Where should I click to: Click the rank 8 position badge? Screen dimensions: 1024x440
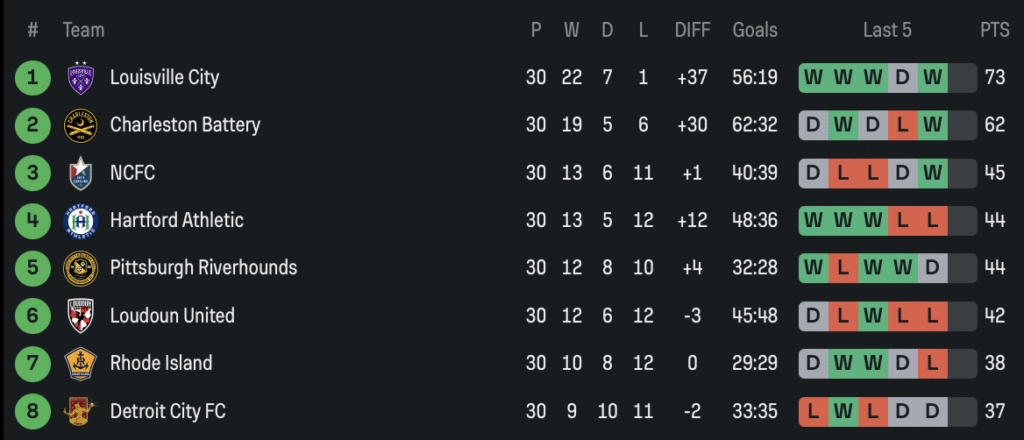33,410
